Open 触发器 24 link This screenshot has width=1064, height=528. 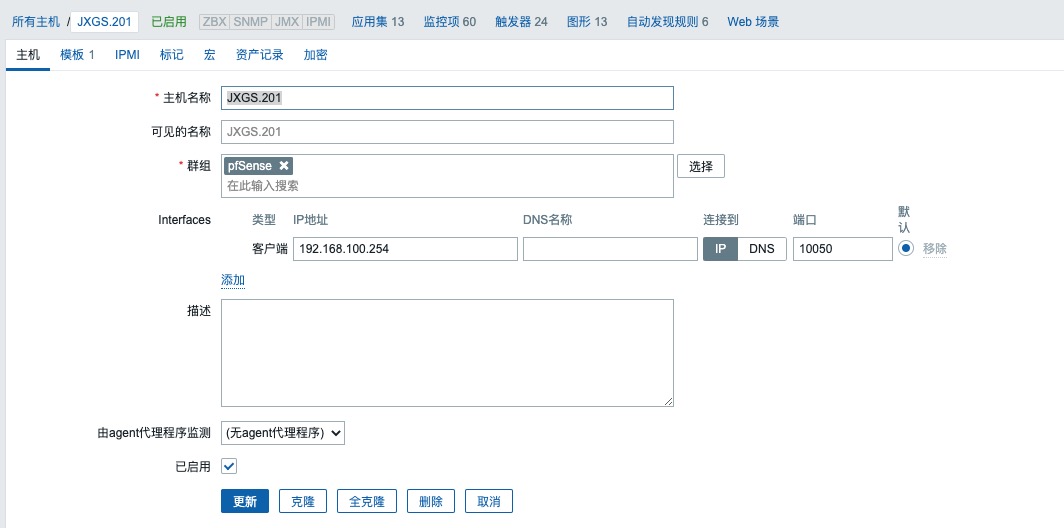(x=521, y=21)
